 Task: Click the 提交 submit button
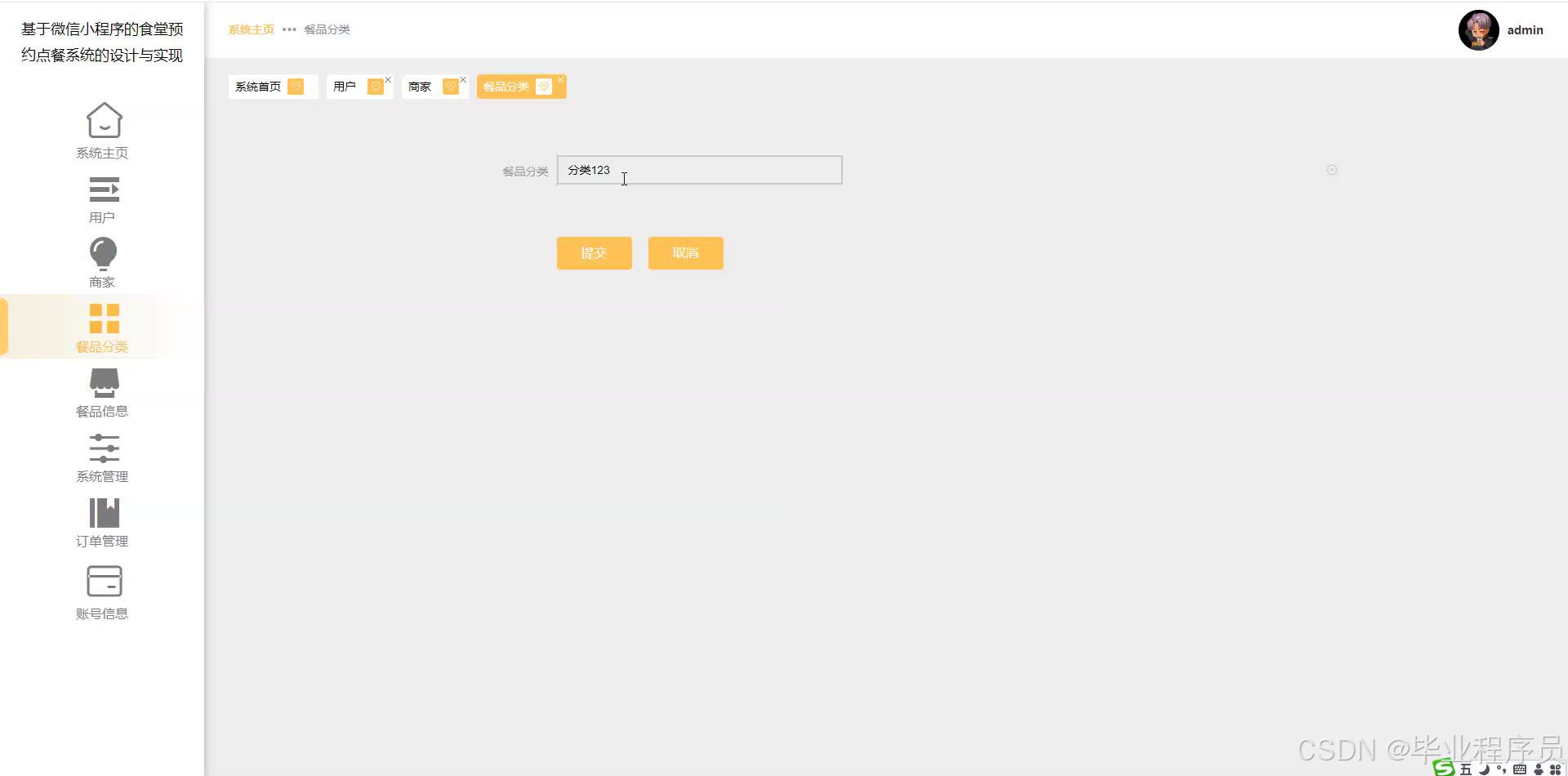coord(595,253)
